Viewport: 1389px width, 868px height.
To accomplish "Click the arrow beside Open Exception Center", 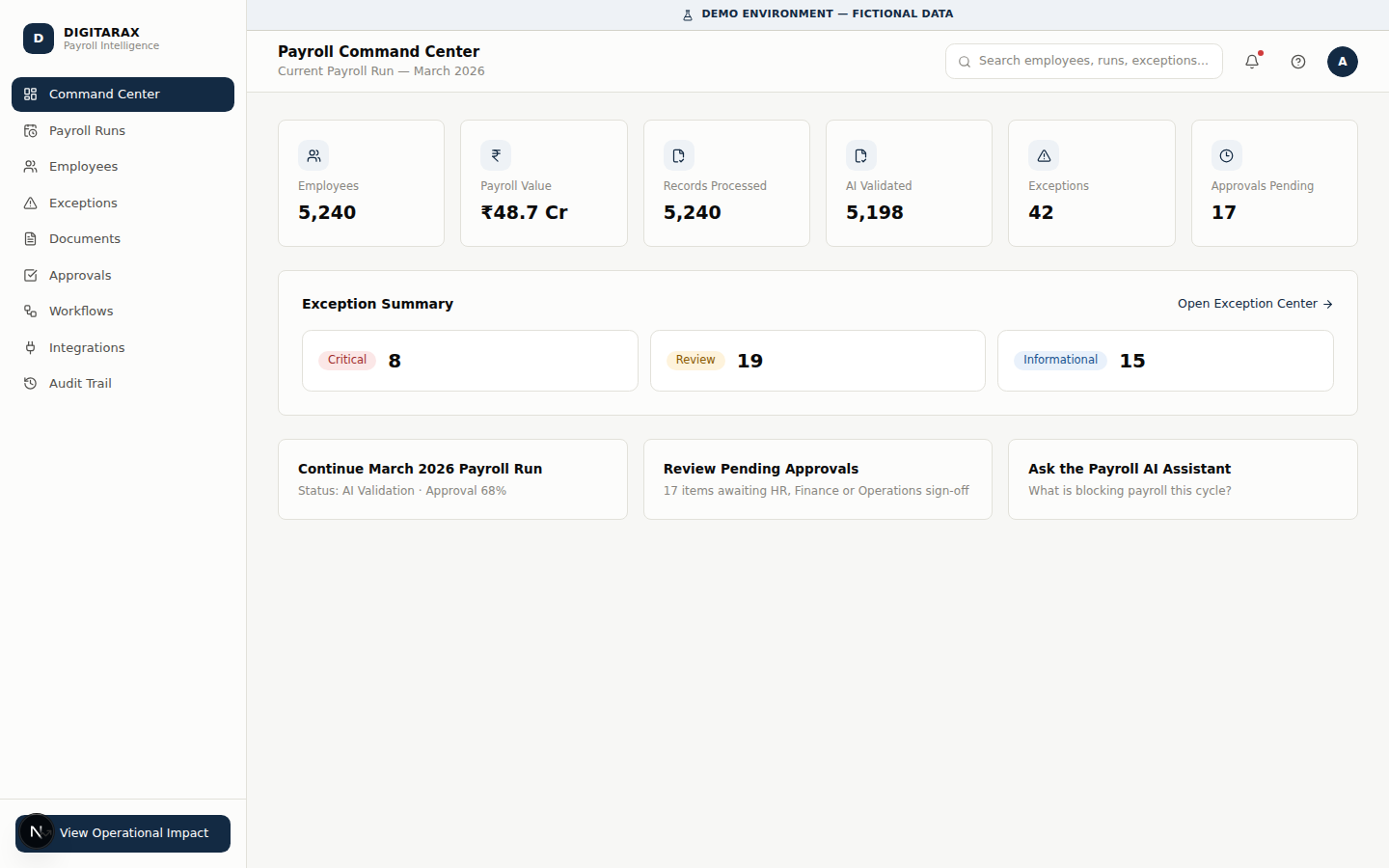I will click(x=1328, y=304).
